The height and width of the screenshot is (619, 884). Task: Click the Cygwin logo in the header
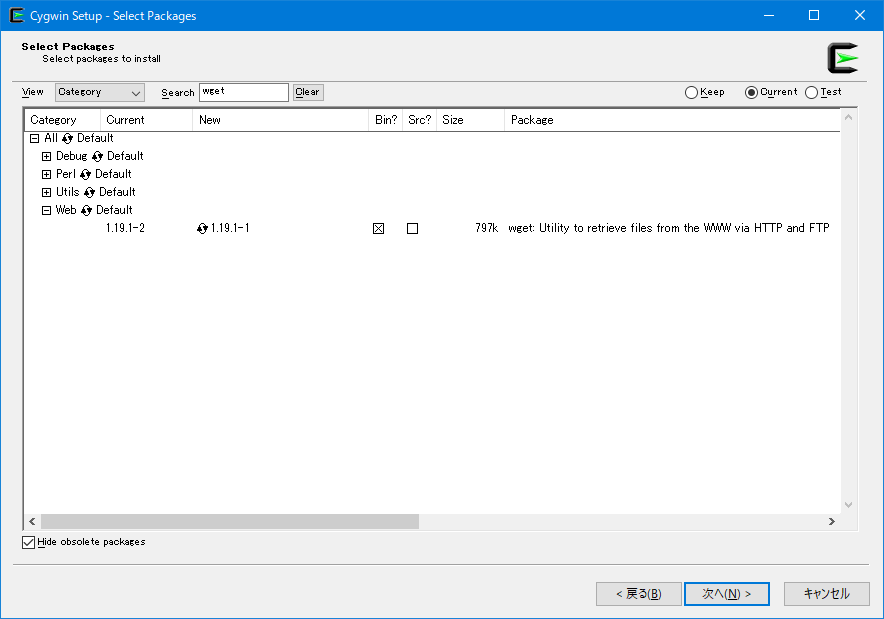click(x=842, y=58)
